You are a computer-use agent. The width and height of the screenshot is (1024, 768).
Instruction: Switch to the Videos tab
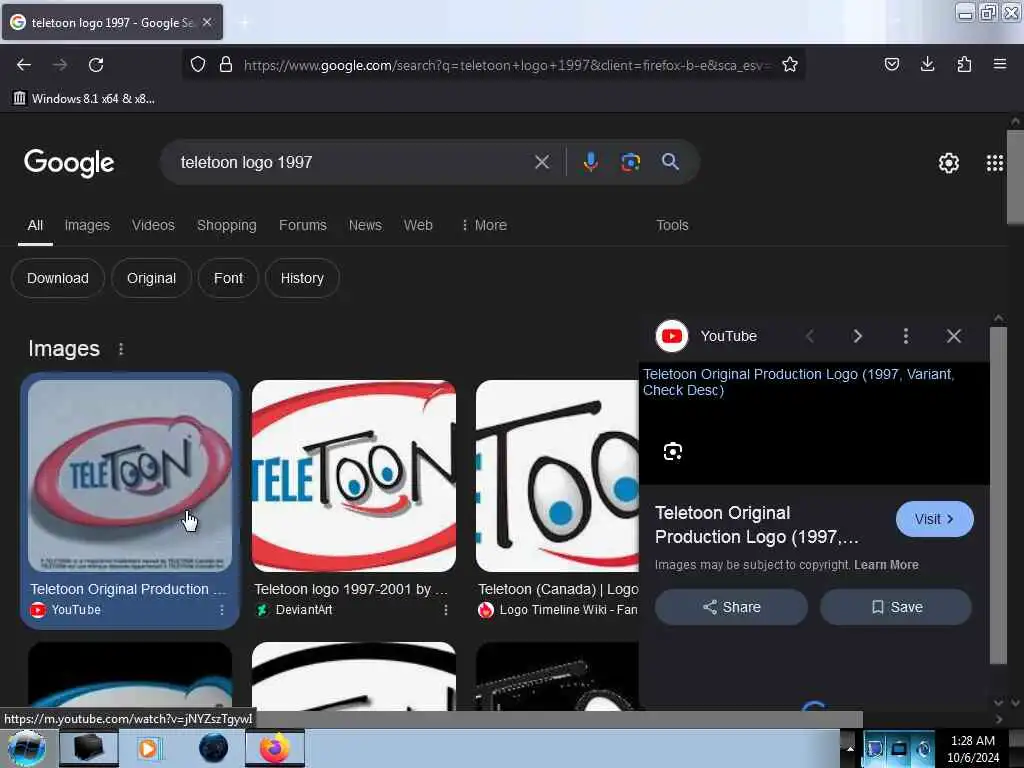click(153, 225)
